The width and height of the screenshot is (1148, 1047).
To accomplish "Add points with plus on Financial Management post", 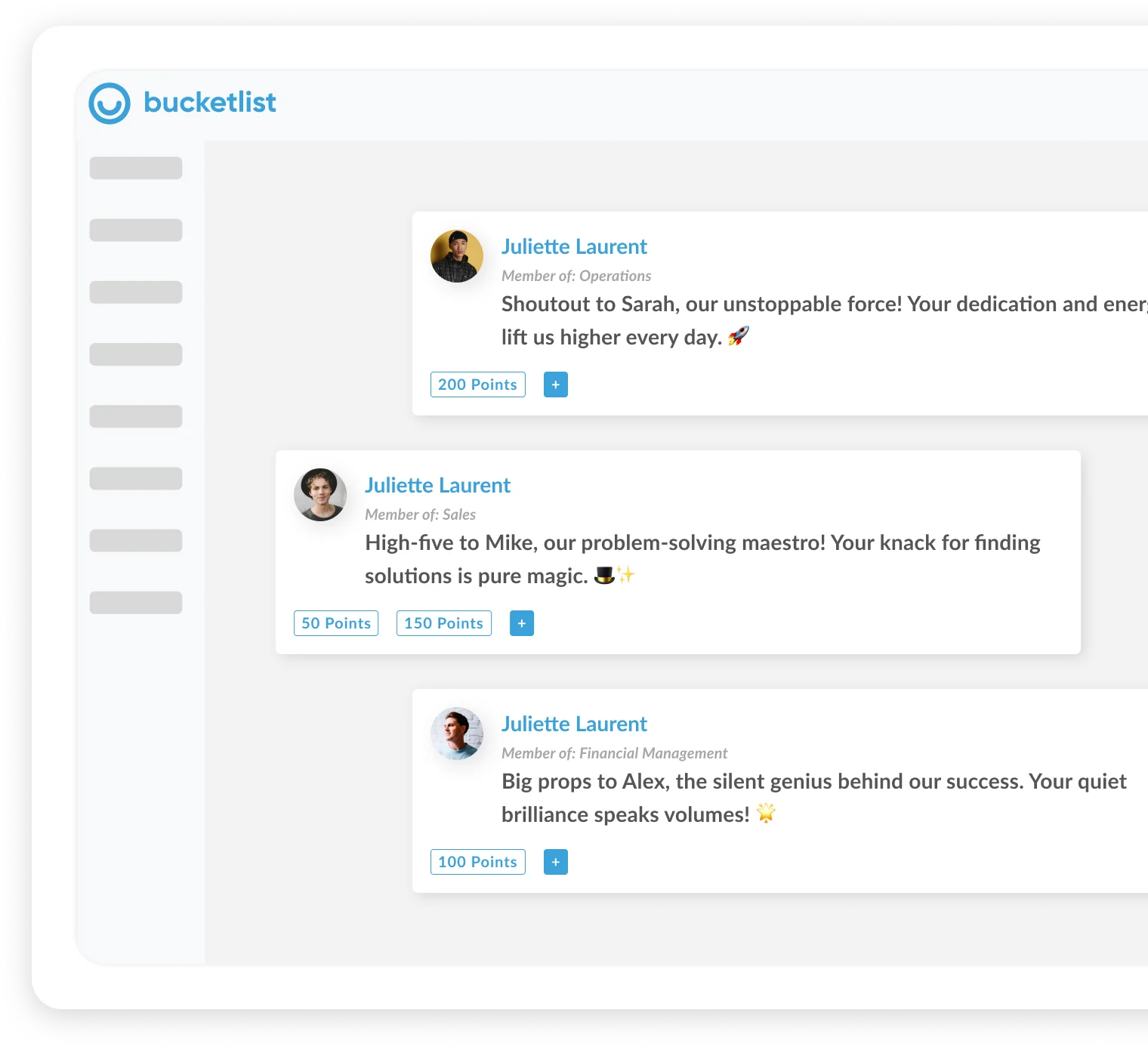I will (556, 862).
